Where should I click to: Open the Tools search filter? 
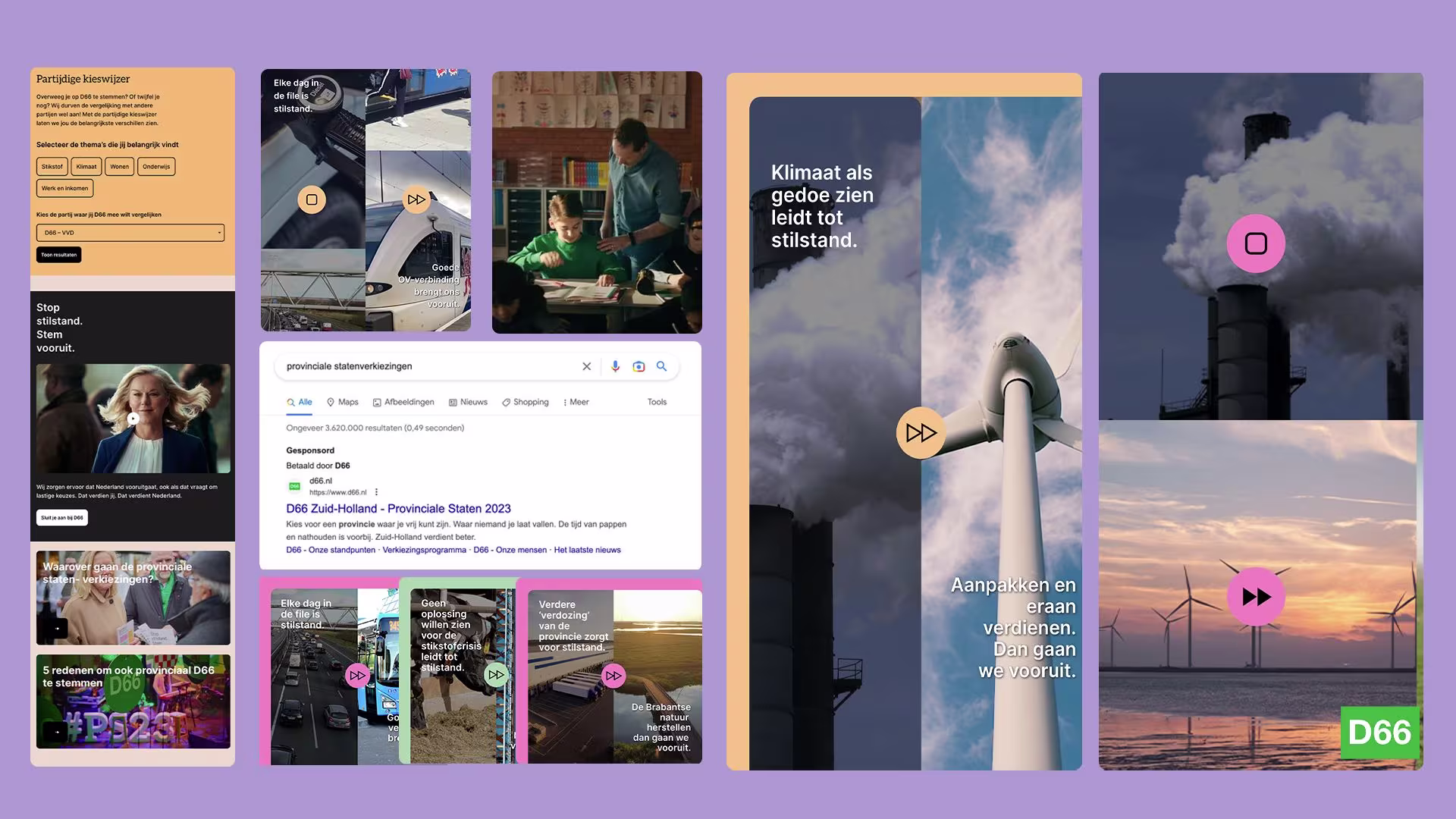[x=657, y=402]
